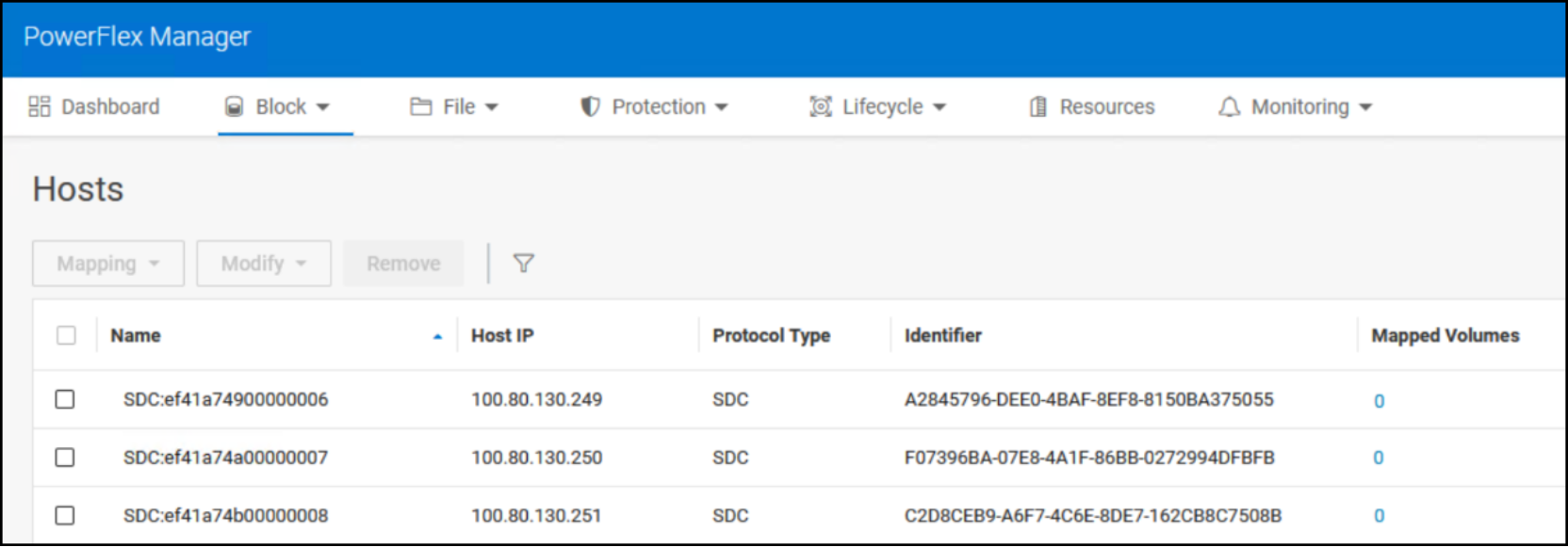Click the Remove button

403,264
